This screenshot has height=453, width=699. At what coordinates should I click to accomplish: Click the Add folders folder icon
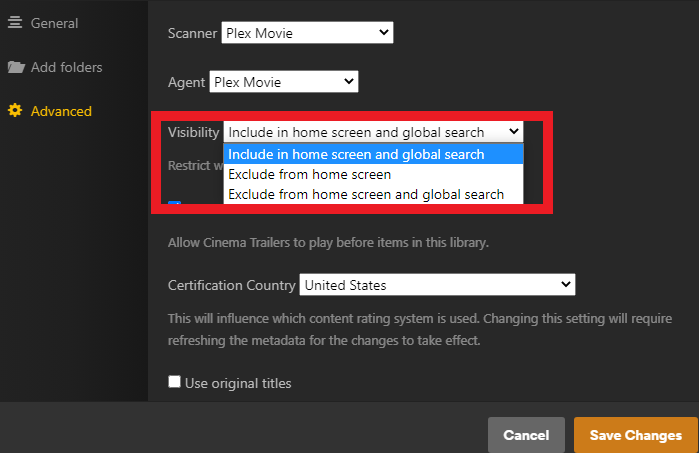click(x=15, y=68)
